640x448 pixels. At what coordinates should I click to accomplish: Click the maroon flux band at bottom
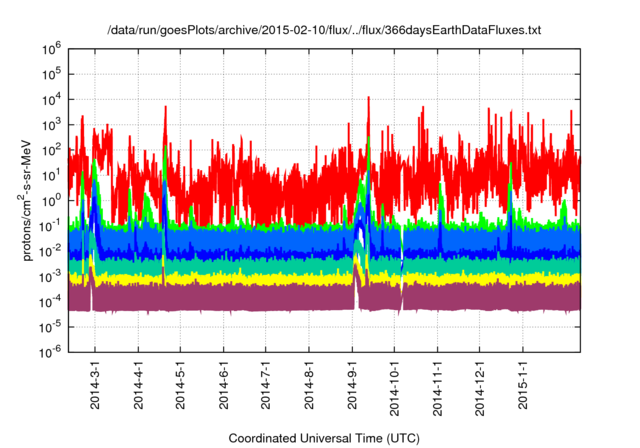coord(250,297)
